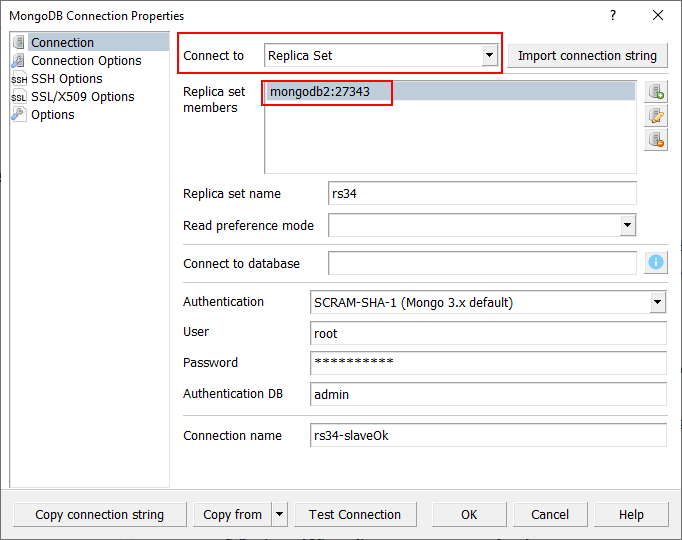Click the Password input field
Image resolution: width=682 pixels, height=540 pixels.
[x=488, y=363]
